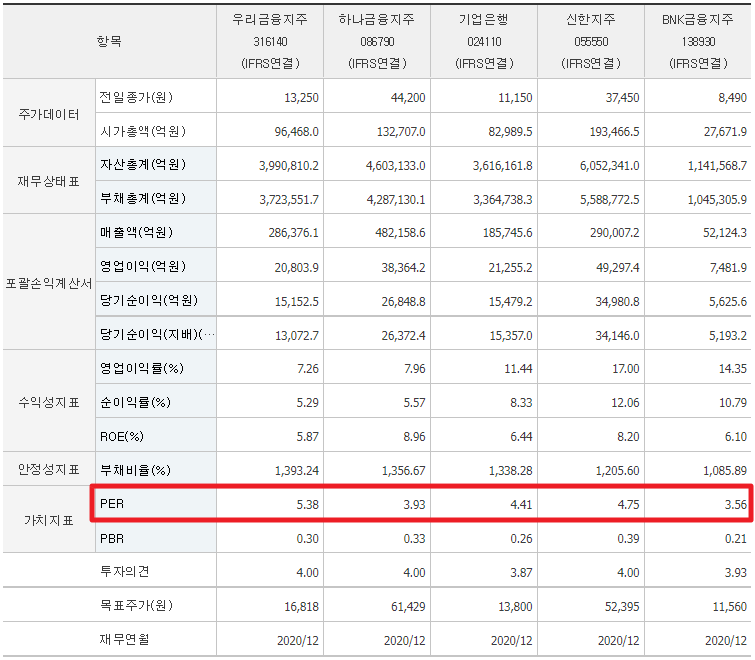This screenshot has height=660, width=755.
Task: Select operating profit value 20,803.9
Action: point(297,268)
